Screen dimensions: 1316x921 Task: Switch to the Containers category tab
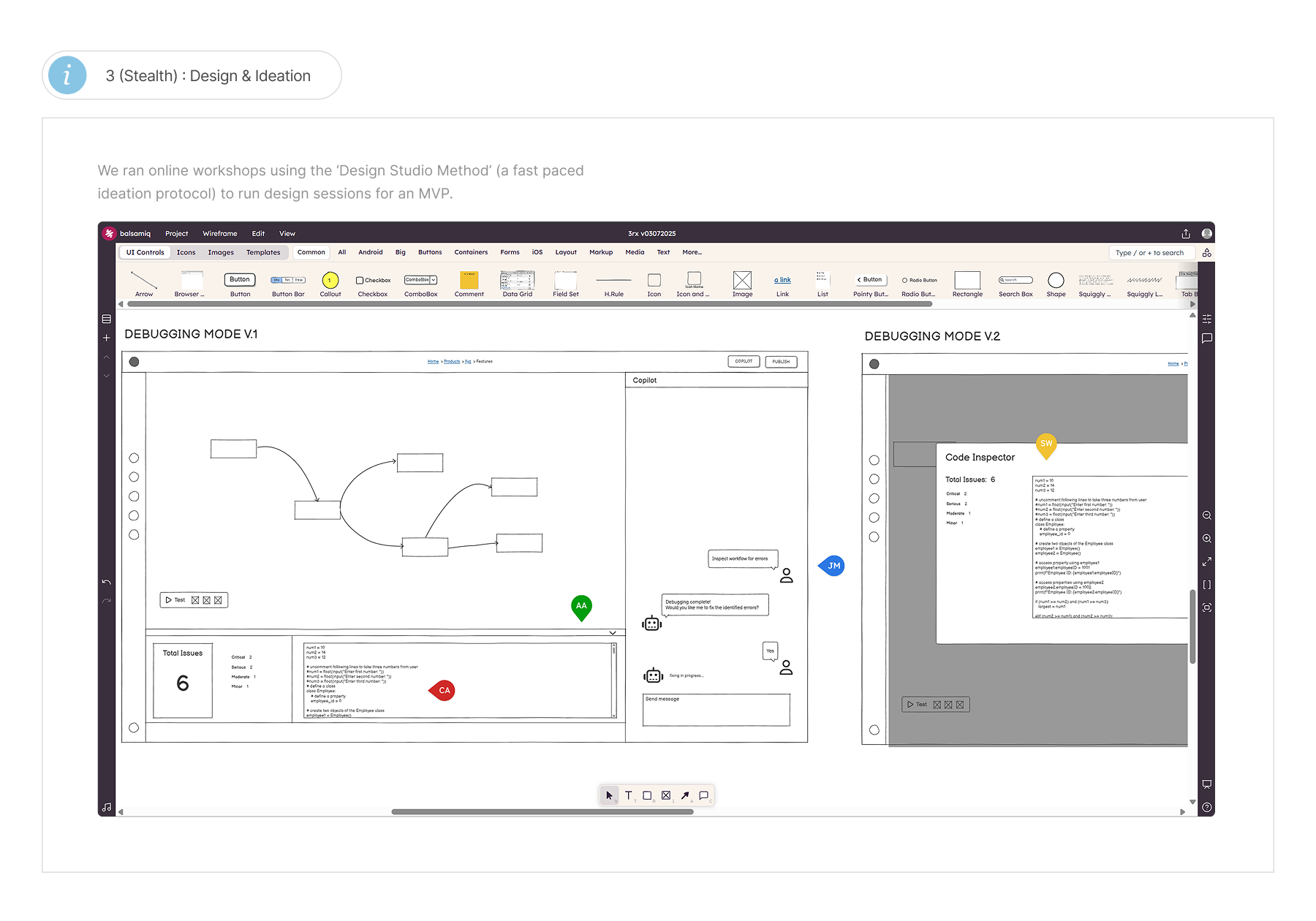471,252
